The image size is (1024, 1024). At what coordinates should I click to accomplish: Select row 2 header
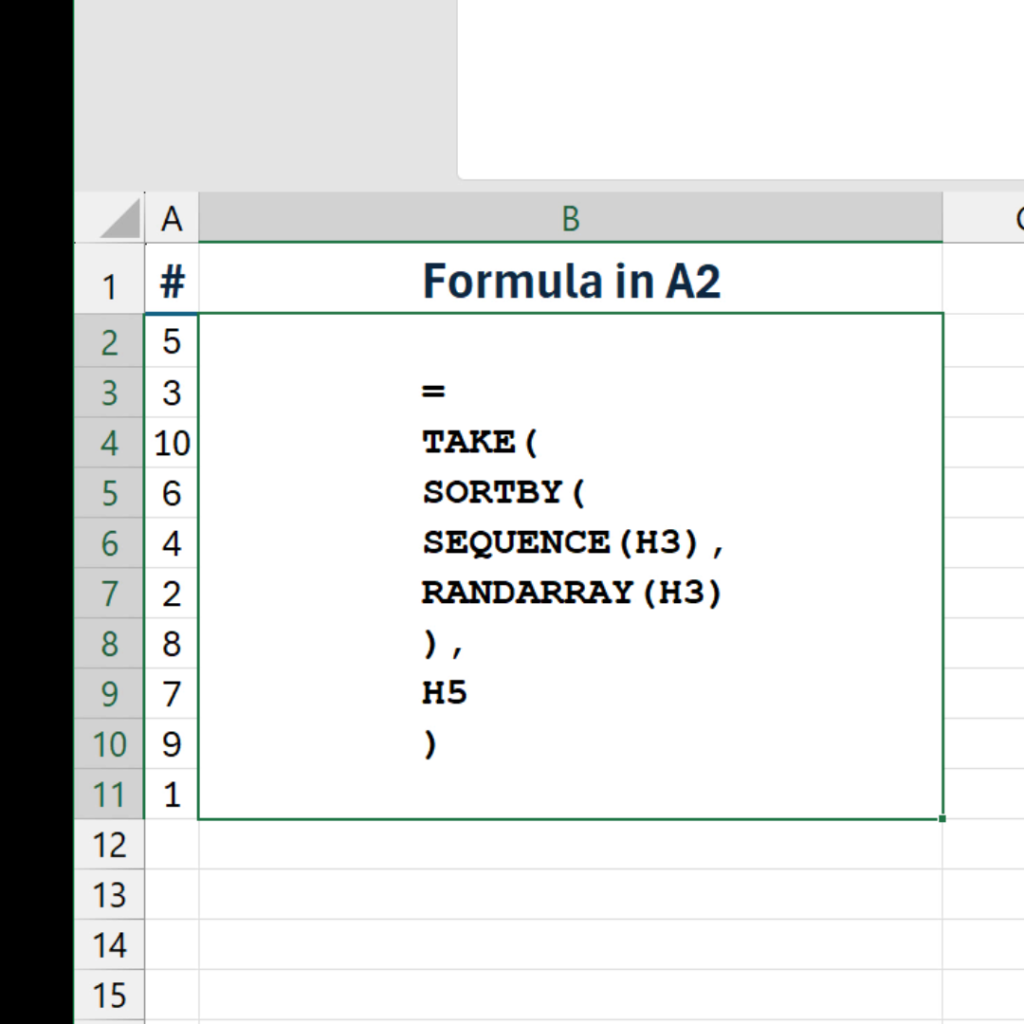[109, 342]
